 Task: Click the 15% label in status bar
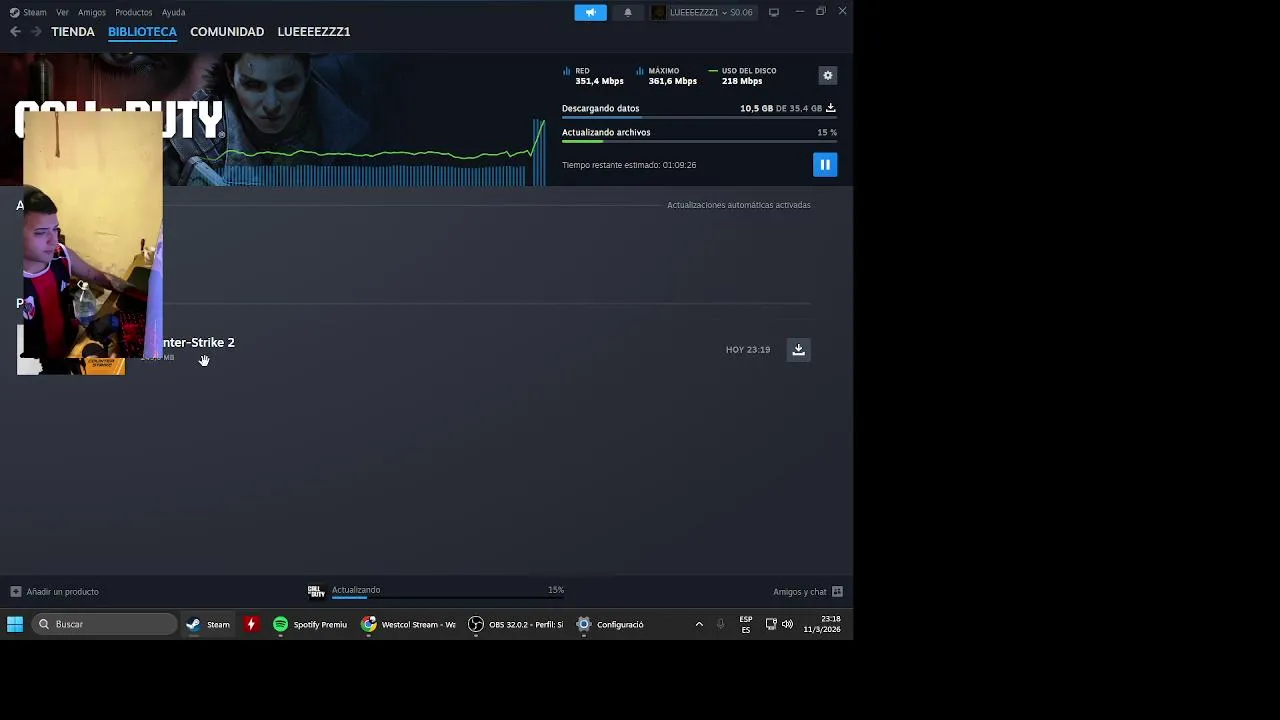tap(556, 590)
